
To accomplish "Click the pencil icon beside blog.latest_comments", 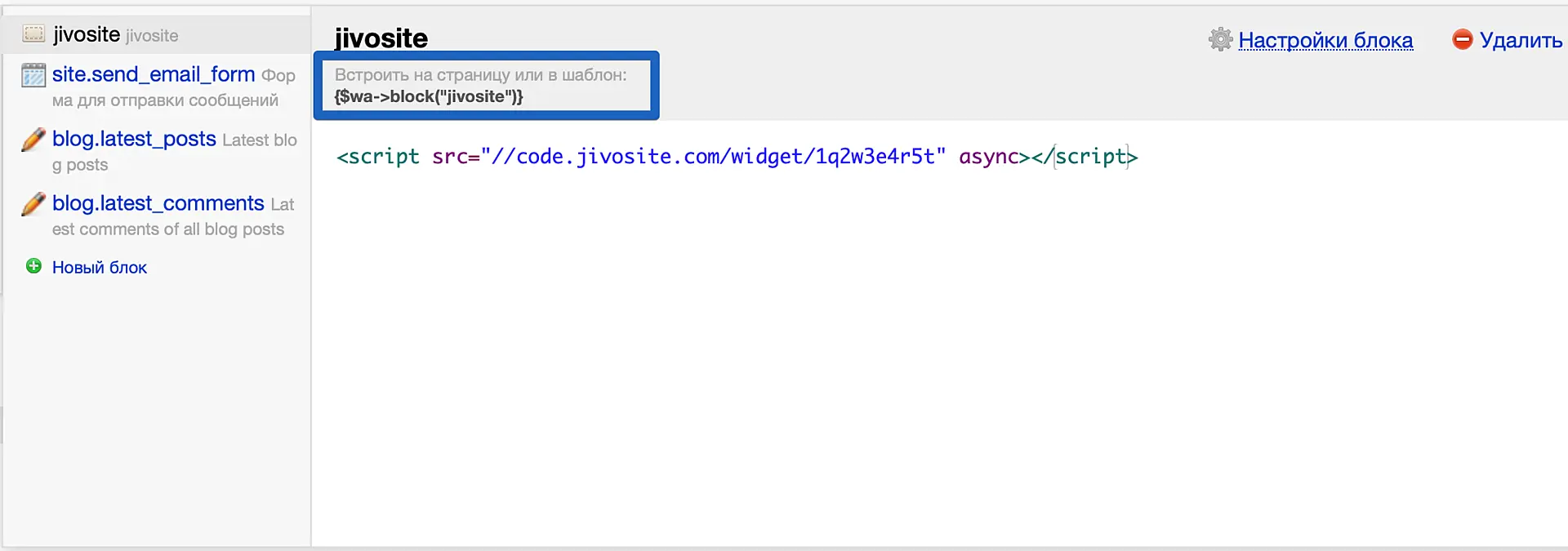I will pos(33,204).
